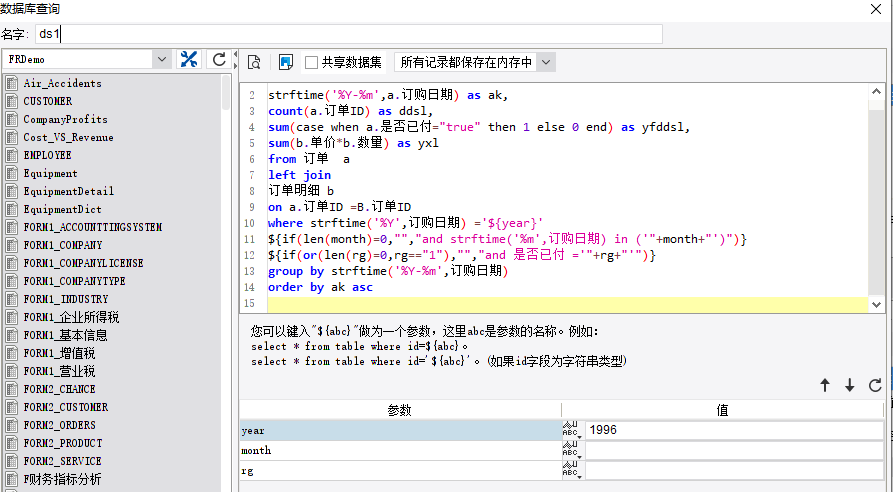This screenshot has height=492, width=893.
Task: Expand the 所有记录都保存在内存中 dropdown
Action: point(546,62)
